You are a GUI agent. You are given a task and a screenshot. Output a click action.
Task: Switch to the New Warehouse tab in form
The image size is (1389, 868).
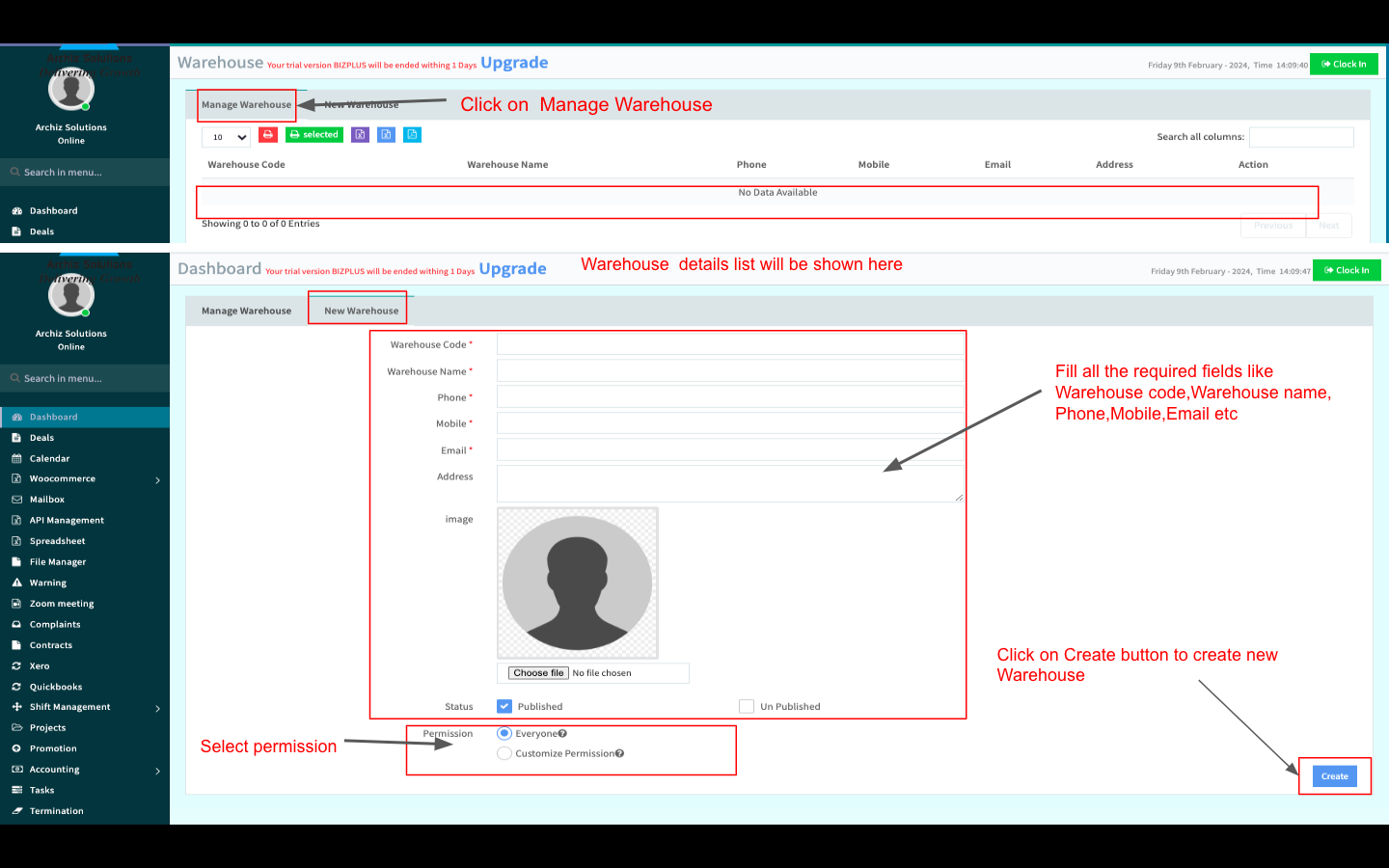coord(361,311)
